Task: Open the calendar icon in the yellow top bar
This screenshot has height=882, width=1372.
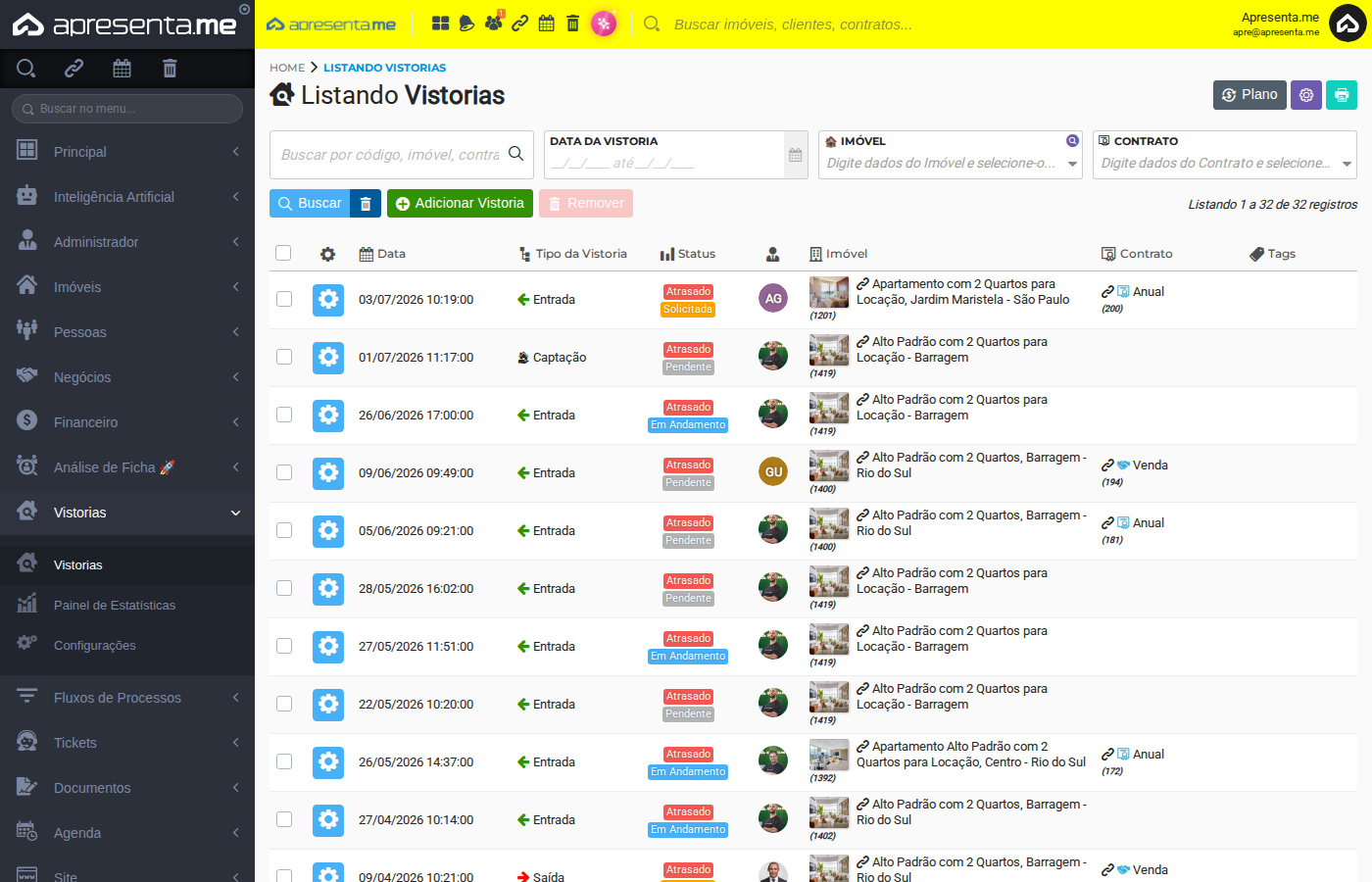Action: (547, 24)
